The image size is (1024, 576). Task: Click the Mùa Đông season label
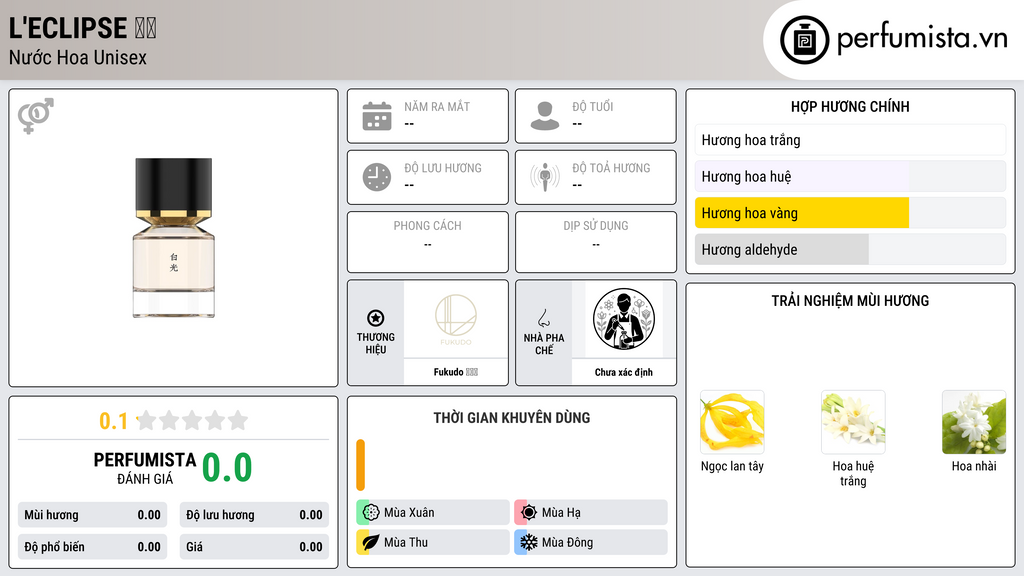[568, 542]
